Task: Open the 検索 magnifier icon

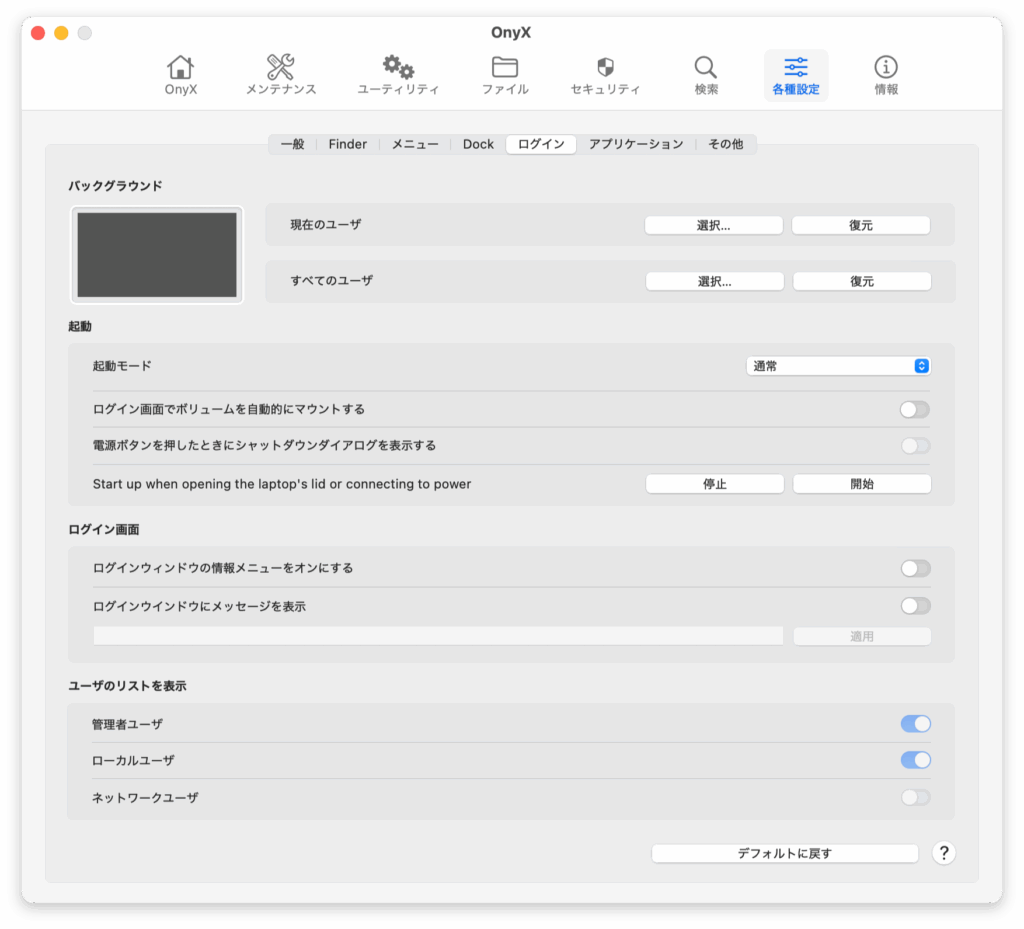Action: pos(706,68)
